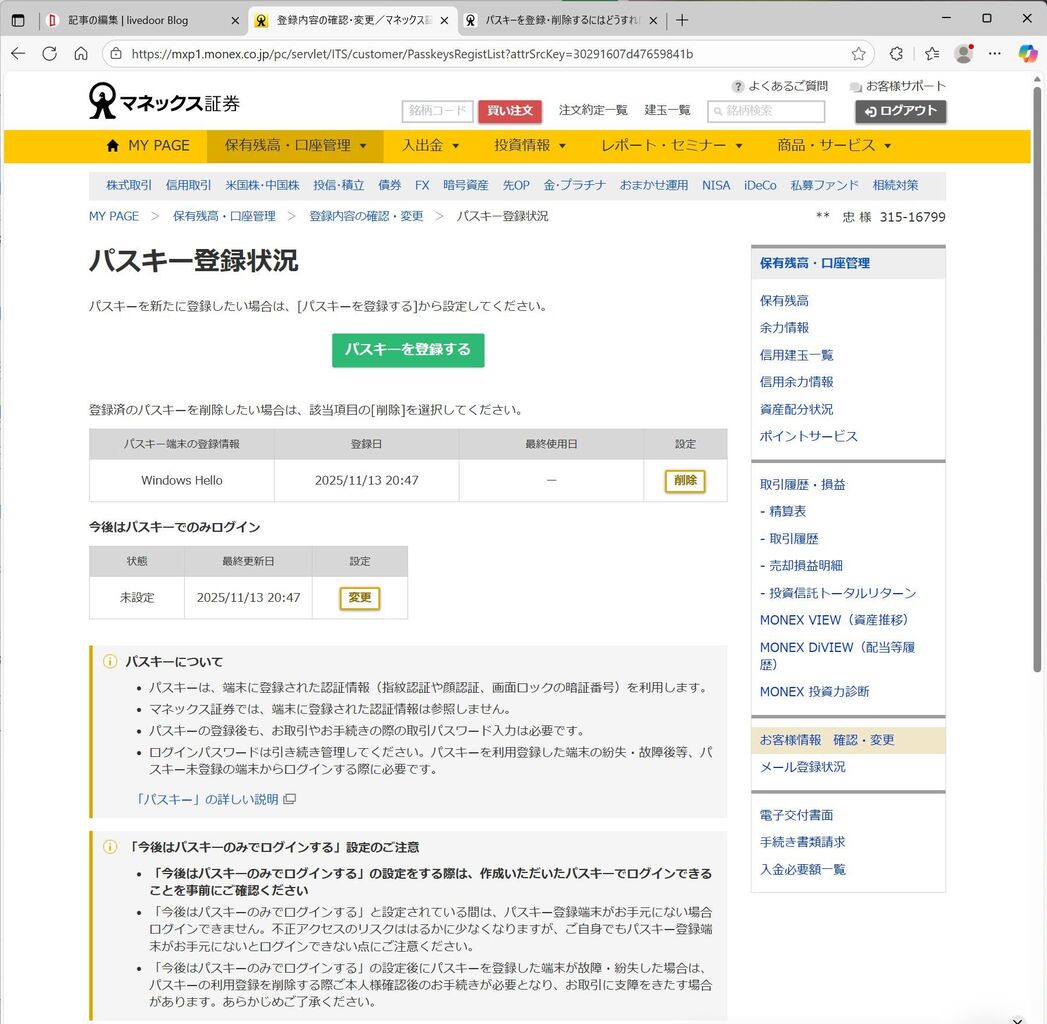This screenshot has height=1024, width=1047.
Task: View site information lock icon
Action: (116, 54)
